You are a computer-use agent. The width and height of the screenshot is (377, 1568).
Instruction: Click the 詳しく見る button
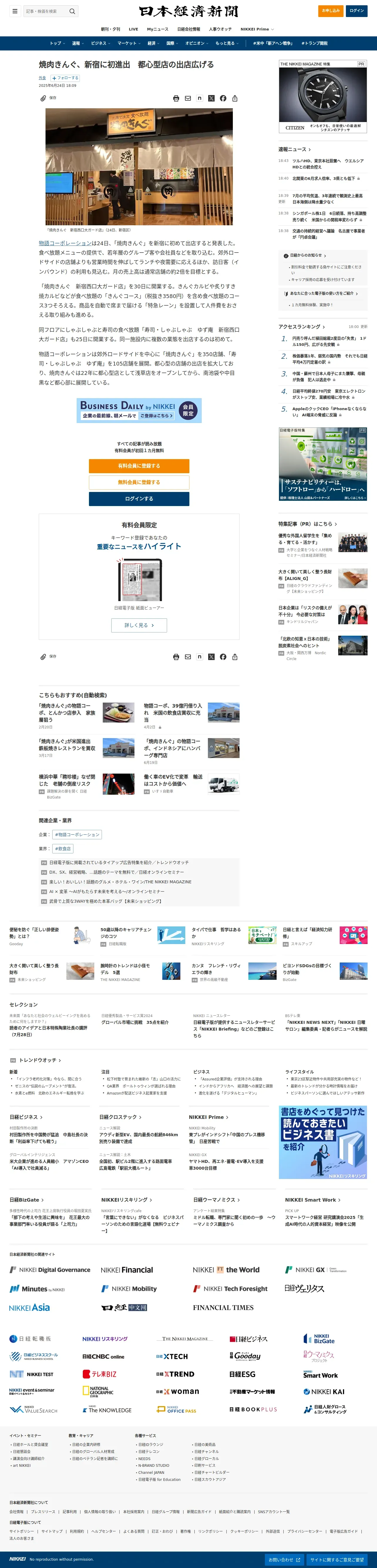(x=139, y=625)
